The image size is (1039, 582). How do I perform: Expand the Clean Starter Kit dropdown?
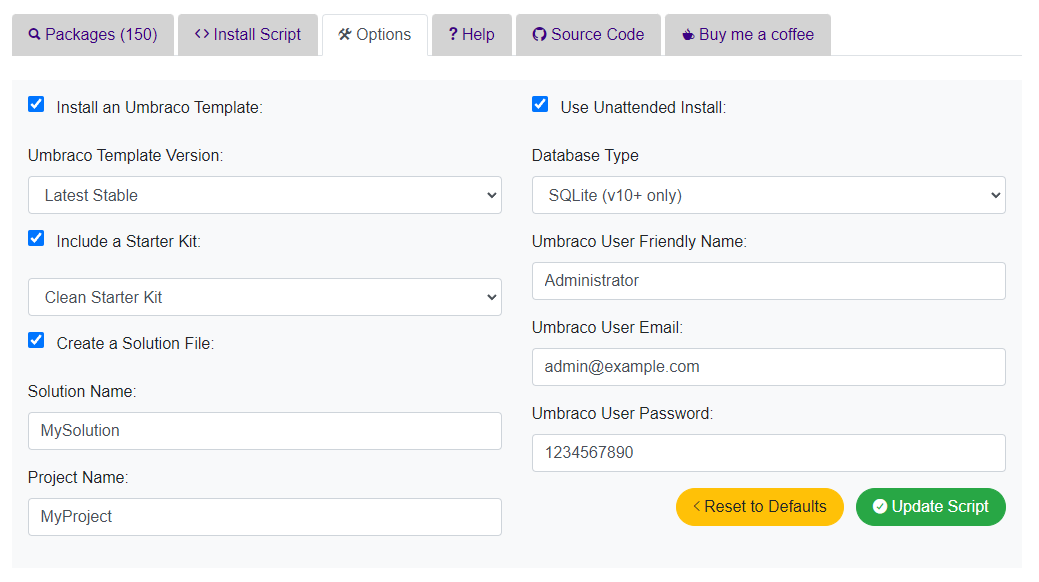265,297
